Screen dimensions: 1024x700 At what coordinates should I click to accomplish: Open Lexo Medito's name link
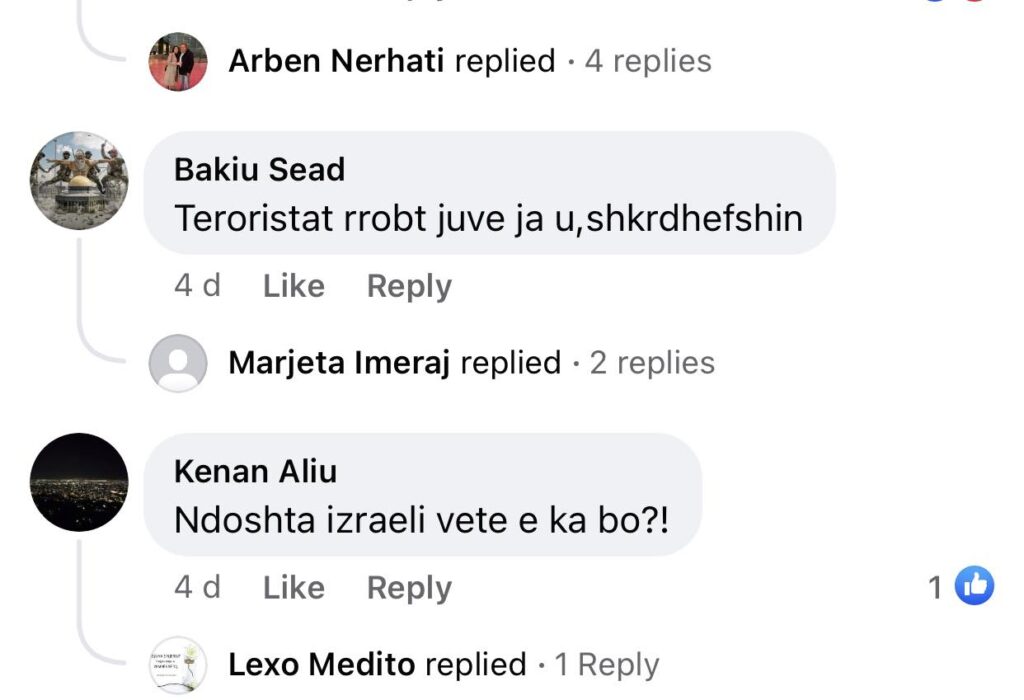[322, 664]
